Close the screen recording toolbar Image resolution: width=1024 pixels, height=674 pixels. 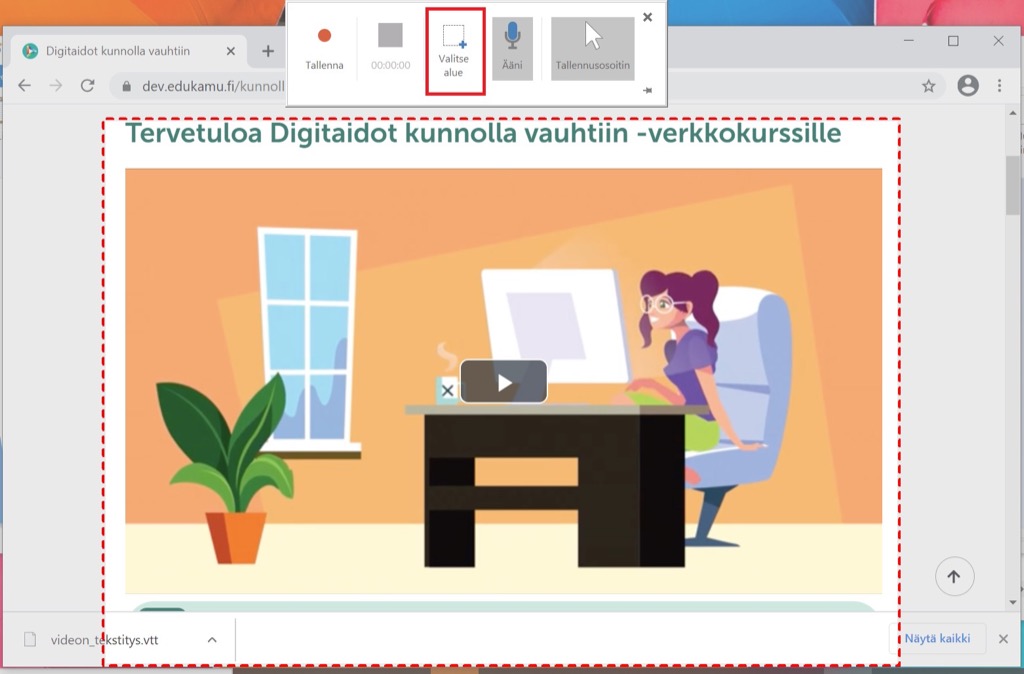[x=647, y=17]
